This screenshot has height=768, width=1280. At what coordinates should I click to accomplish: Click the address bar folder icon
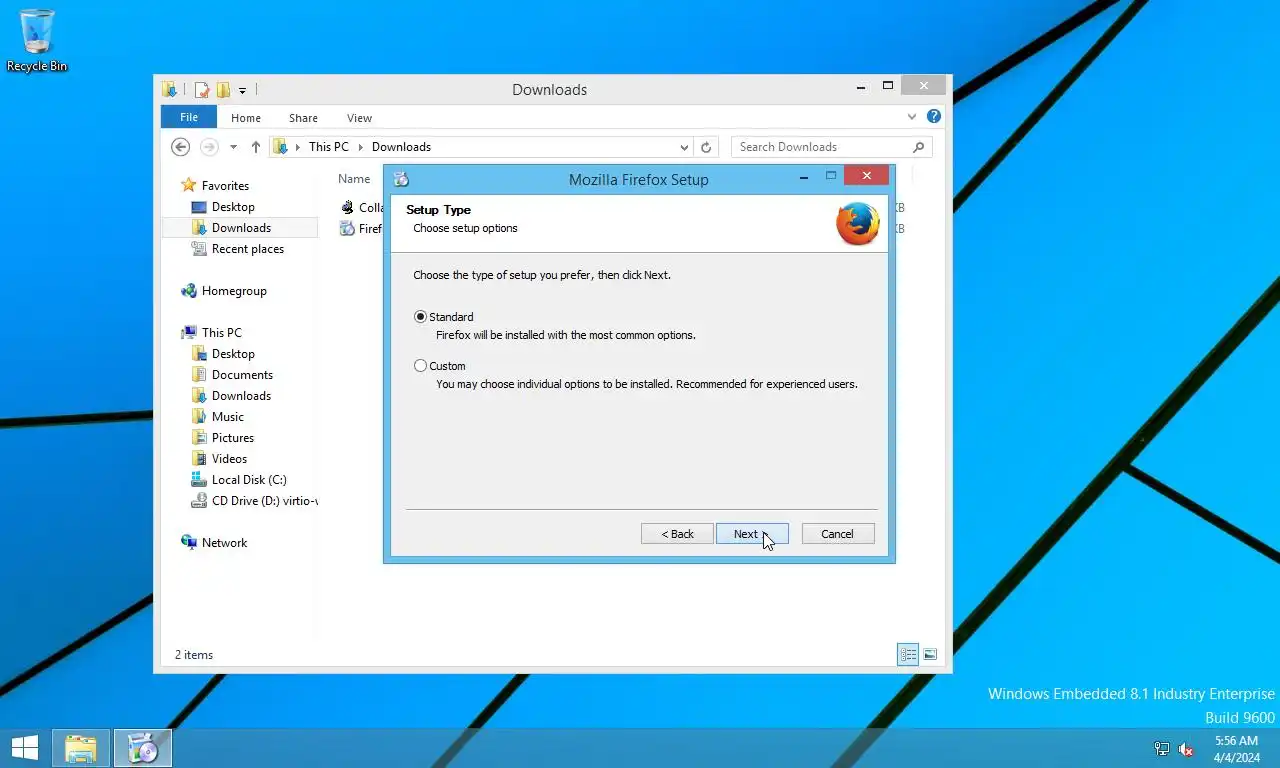281,147
